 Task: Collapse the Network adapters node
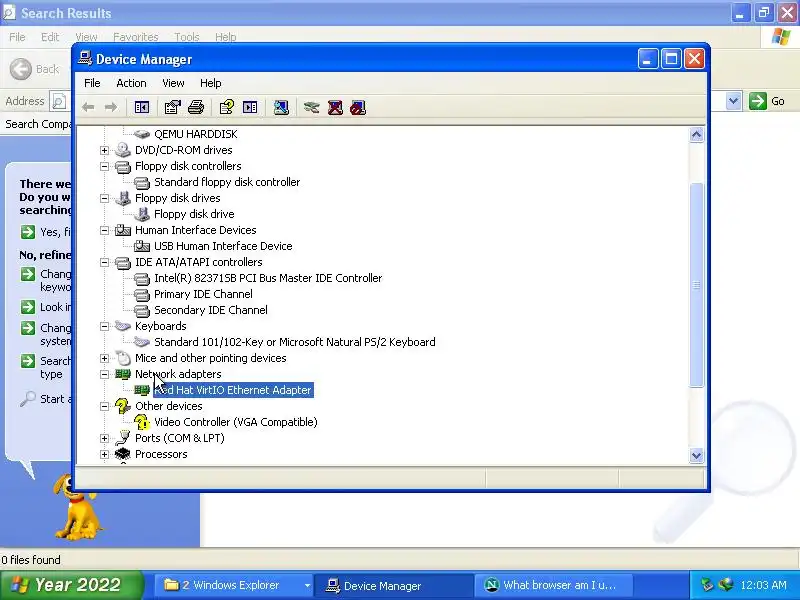click(105, 374)
